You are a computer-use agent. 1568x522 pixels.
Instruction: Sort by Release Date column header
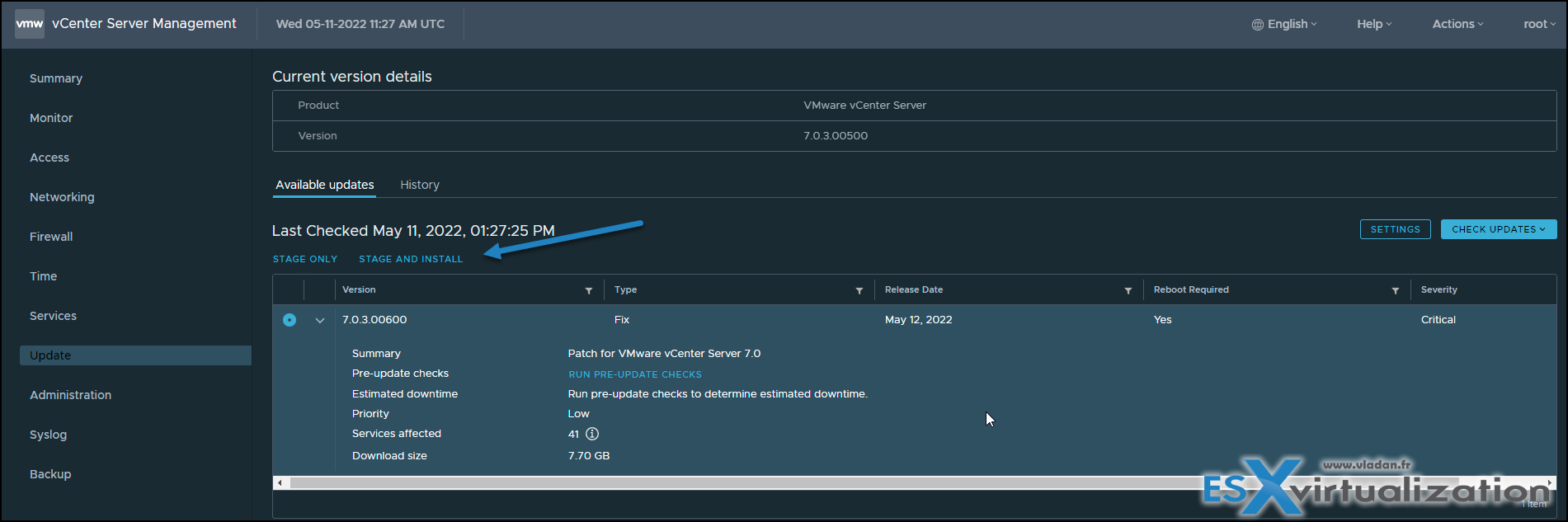point(914,290)
